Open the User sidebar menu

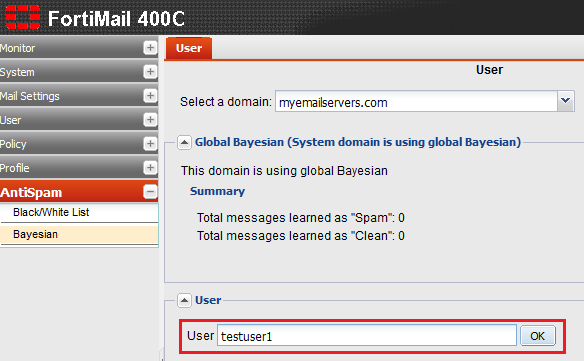79,120
